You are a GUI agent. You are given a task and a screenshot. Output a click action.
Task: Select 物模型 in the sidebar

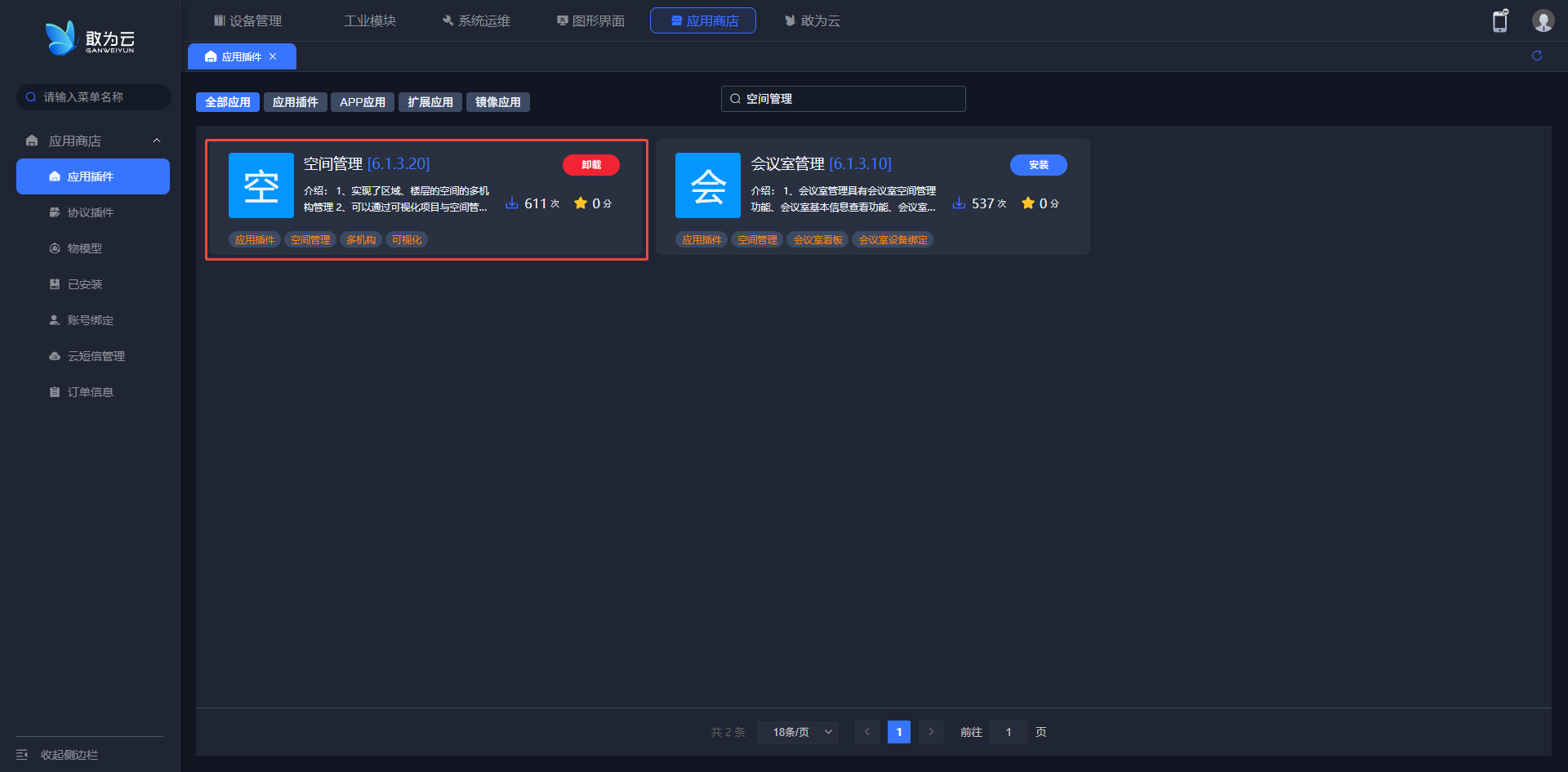(93, 248)
